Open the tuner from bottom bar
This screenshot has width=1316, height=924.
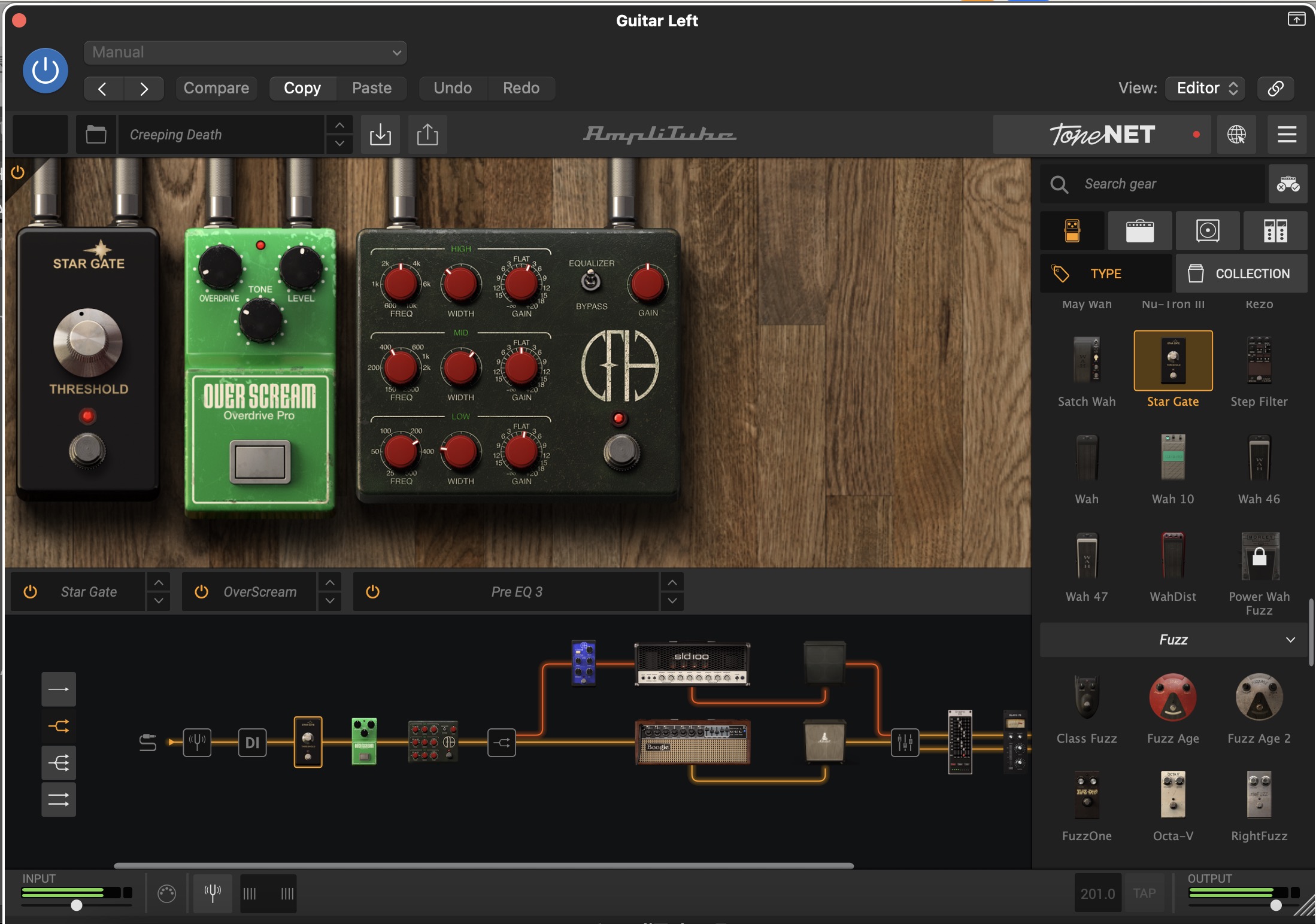[x=213, y=893]
